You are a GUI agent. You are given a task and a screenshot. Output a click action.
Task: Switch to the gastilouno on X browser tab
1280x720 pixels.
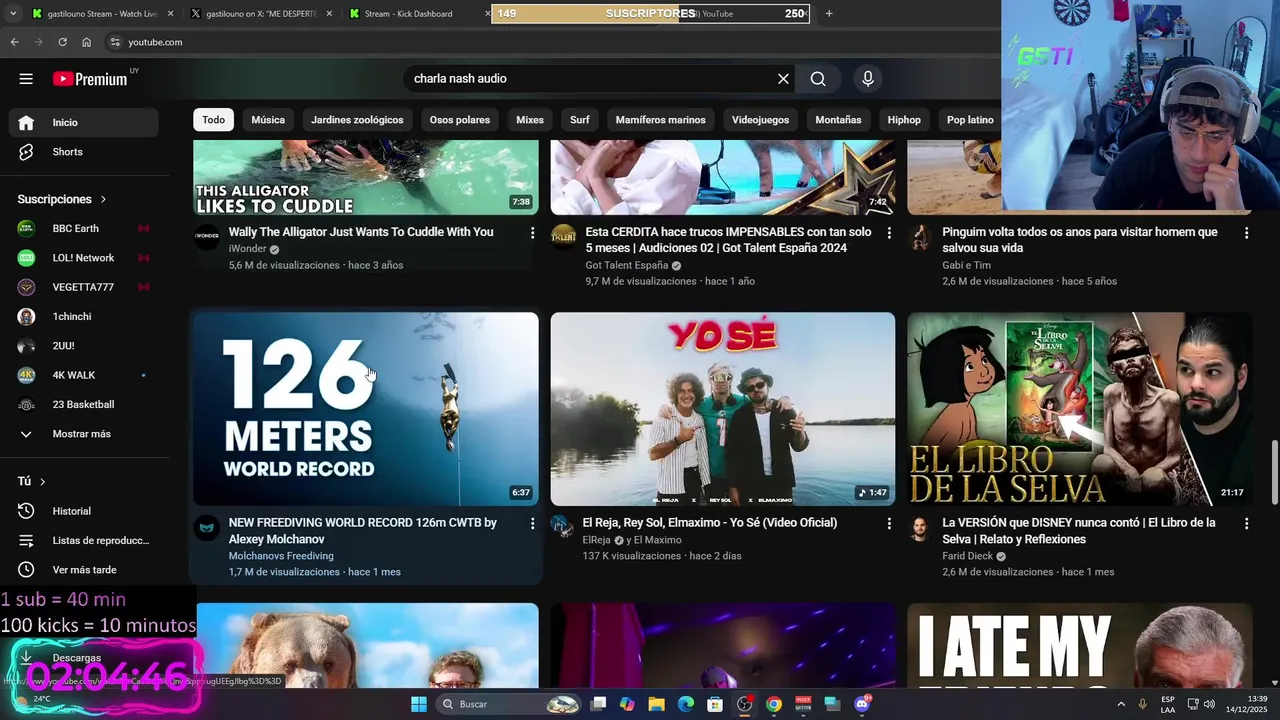pos(258,13)
